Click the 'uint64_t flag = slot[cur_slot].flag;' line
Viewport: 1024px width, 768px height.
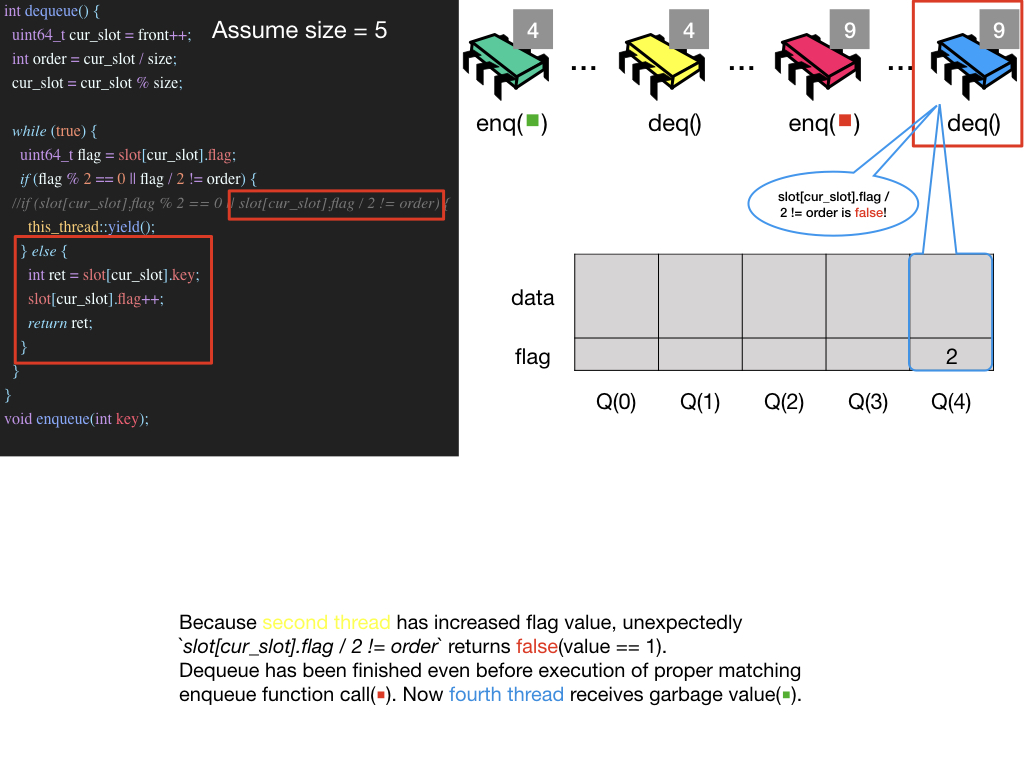coord(128,155)
